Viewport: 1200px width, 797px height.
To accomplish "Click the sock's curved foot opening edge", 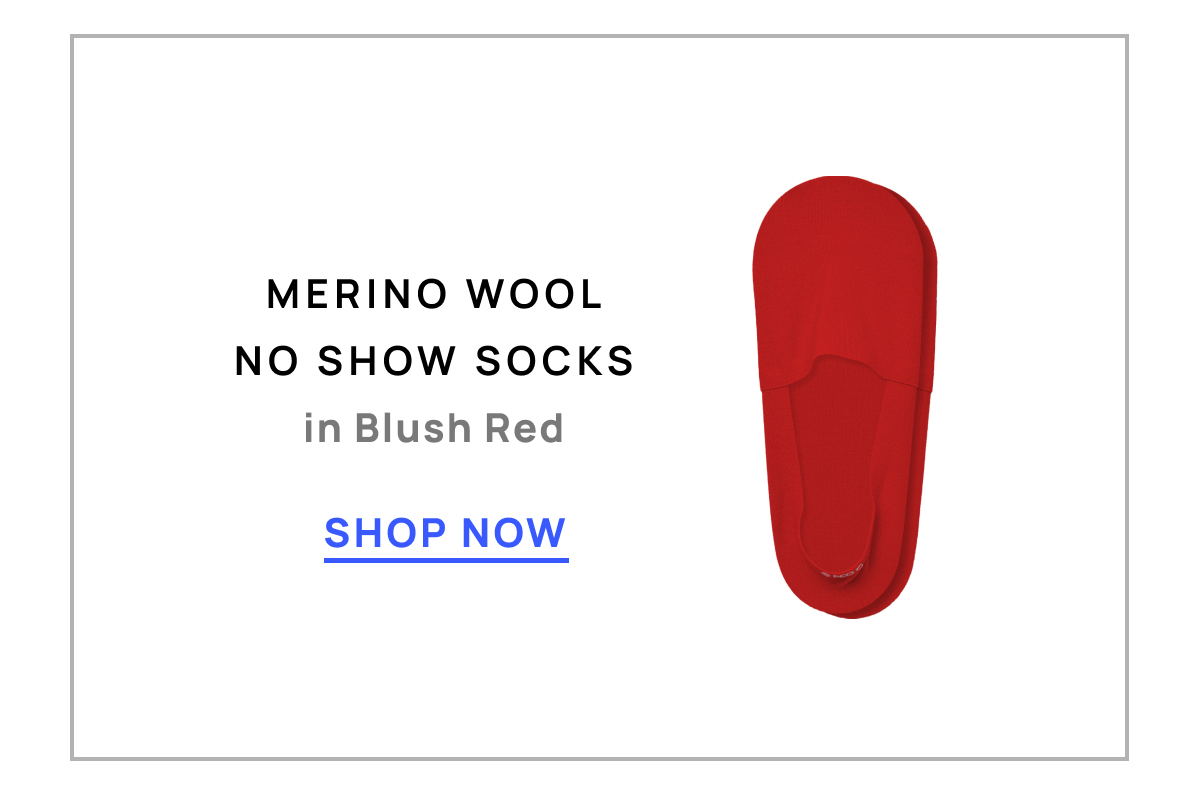I will pyautogui.click(x=845, y=368).
